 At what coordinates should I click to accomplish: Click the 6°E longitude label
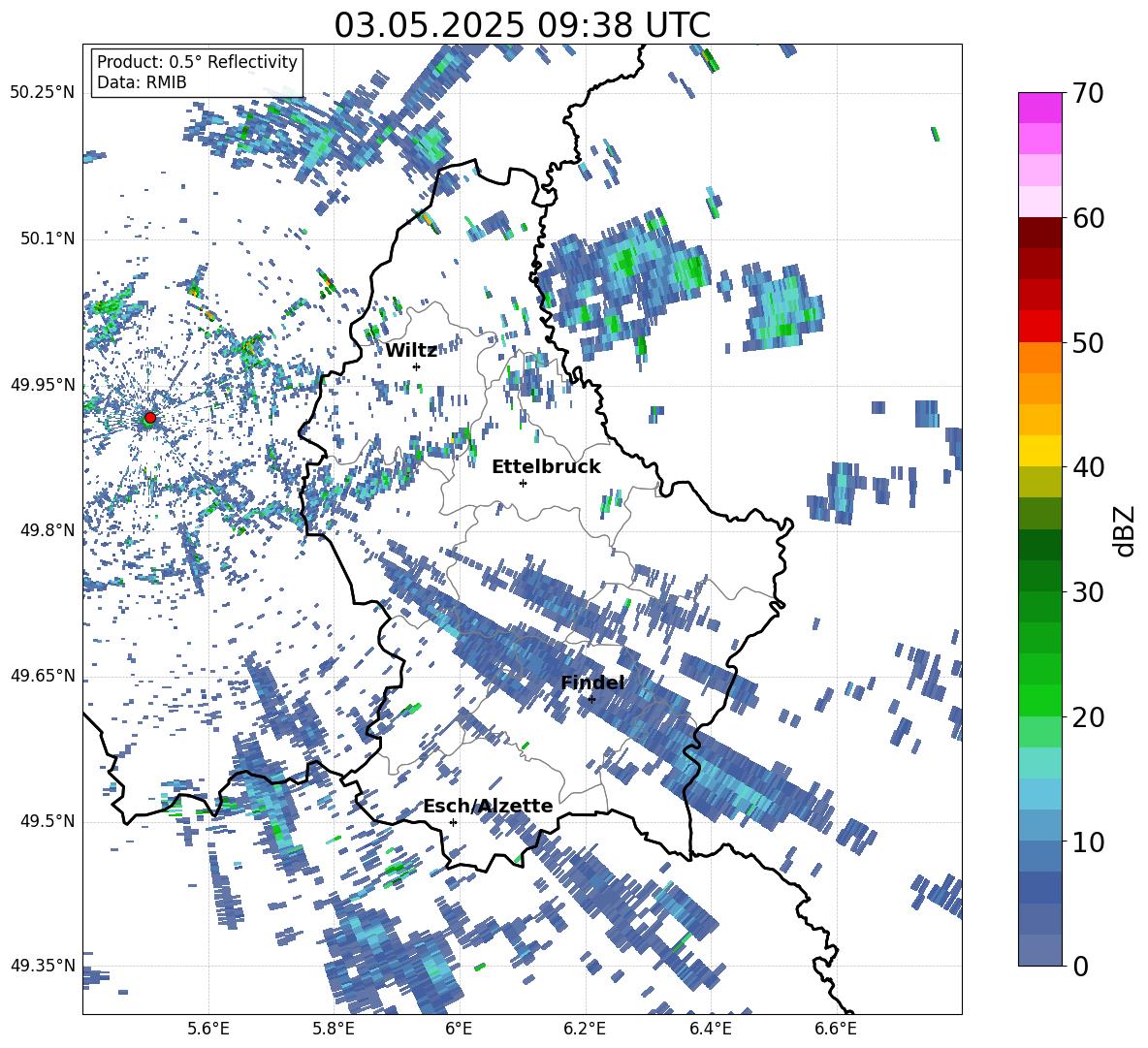point(459,1029)
